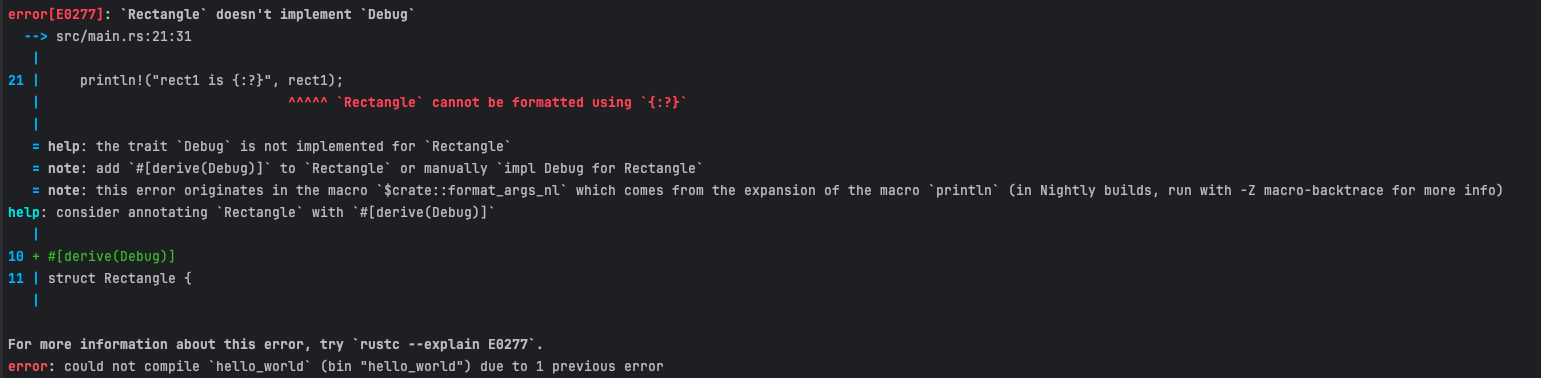Click line number 10 in the gutter
The width and height of the screenshot is (1541, 378).
[15, 256]
